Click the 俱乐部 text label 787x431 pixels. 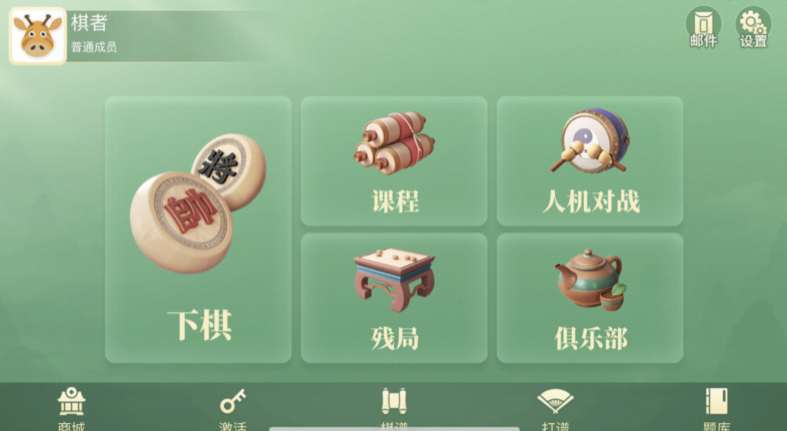click(x=591, y=339)
